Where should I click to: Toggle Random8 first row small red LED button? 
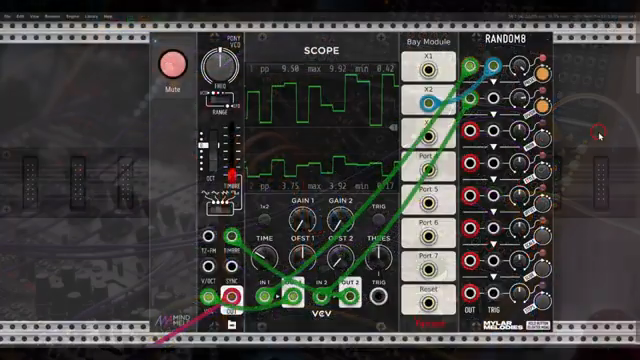[x=543, y=58]
